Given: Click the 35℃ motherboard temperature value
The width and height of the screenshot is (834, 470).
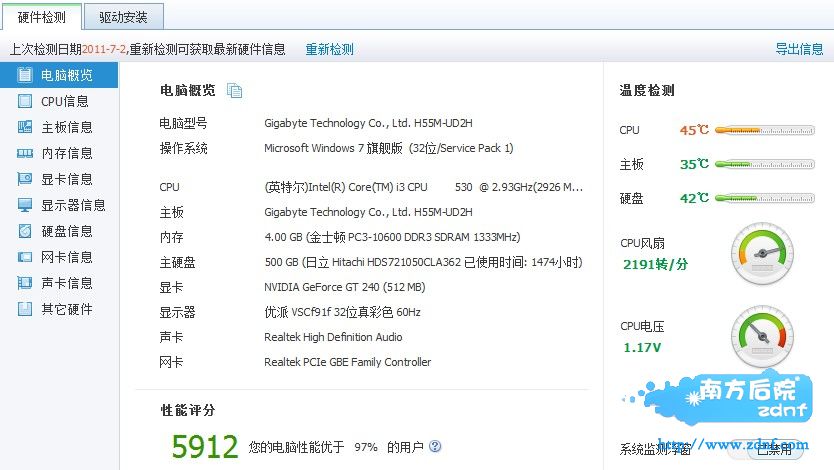Looking at the screenshot, I should [x=694, y=164].
